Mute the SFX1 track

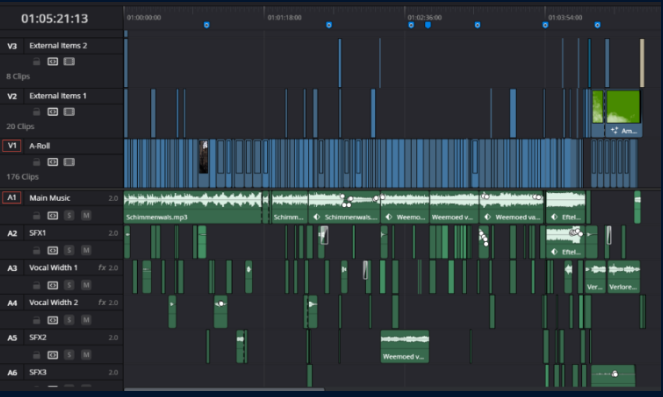click(x=86, y=250)
